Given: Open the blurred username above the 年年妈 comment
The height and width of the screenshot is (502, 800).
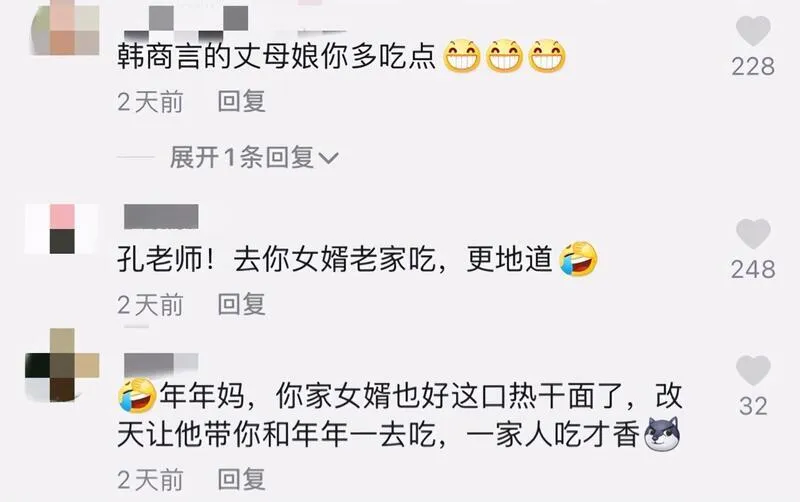Looking at the screenshot, I should coord(161,363).
